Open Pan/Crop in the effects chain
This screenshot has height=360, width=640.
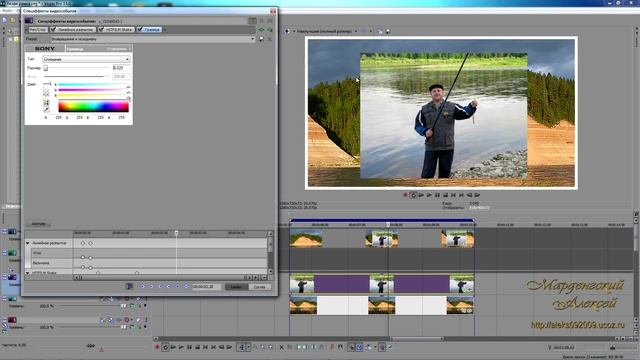point(38,30)
